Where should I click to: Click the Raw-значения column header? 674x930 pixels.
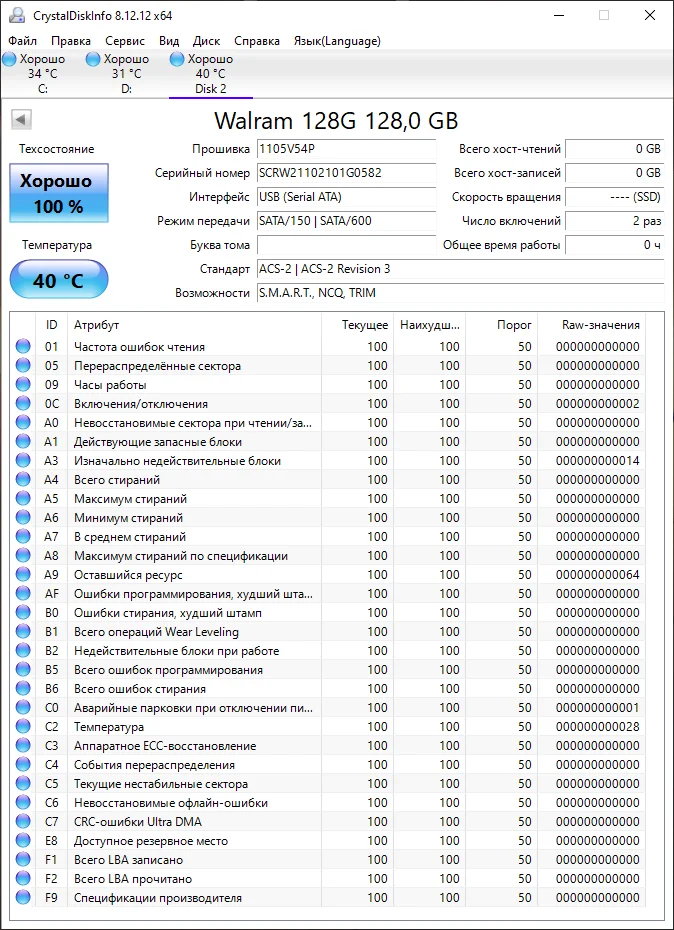point(592,325)
